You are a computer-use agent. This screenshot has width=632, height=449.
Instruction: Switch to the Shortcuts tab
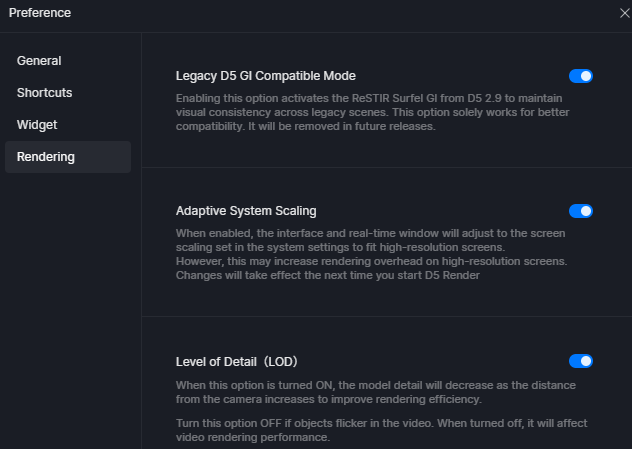(x=44, y=93)
